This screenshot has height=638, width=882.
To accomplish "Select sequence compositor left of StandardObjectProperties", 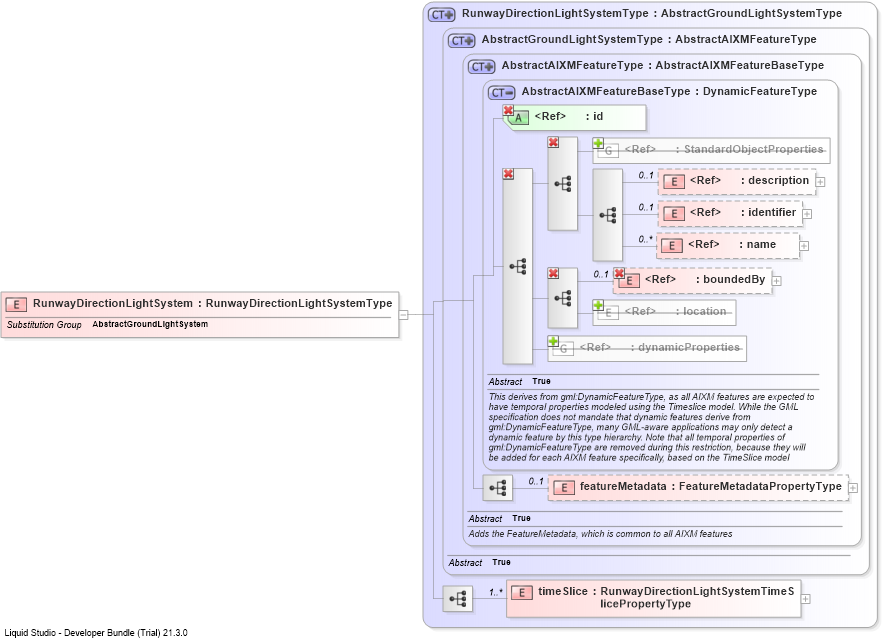I will click(562, 183).
